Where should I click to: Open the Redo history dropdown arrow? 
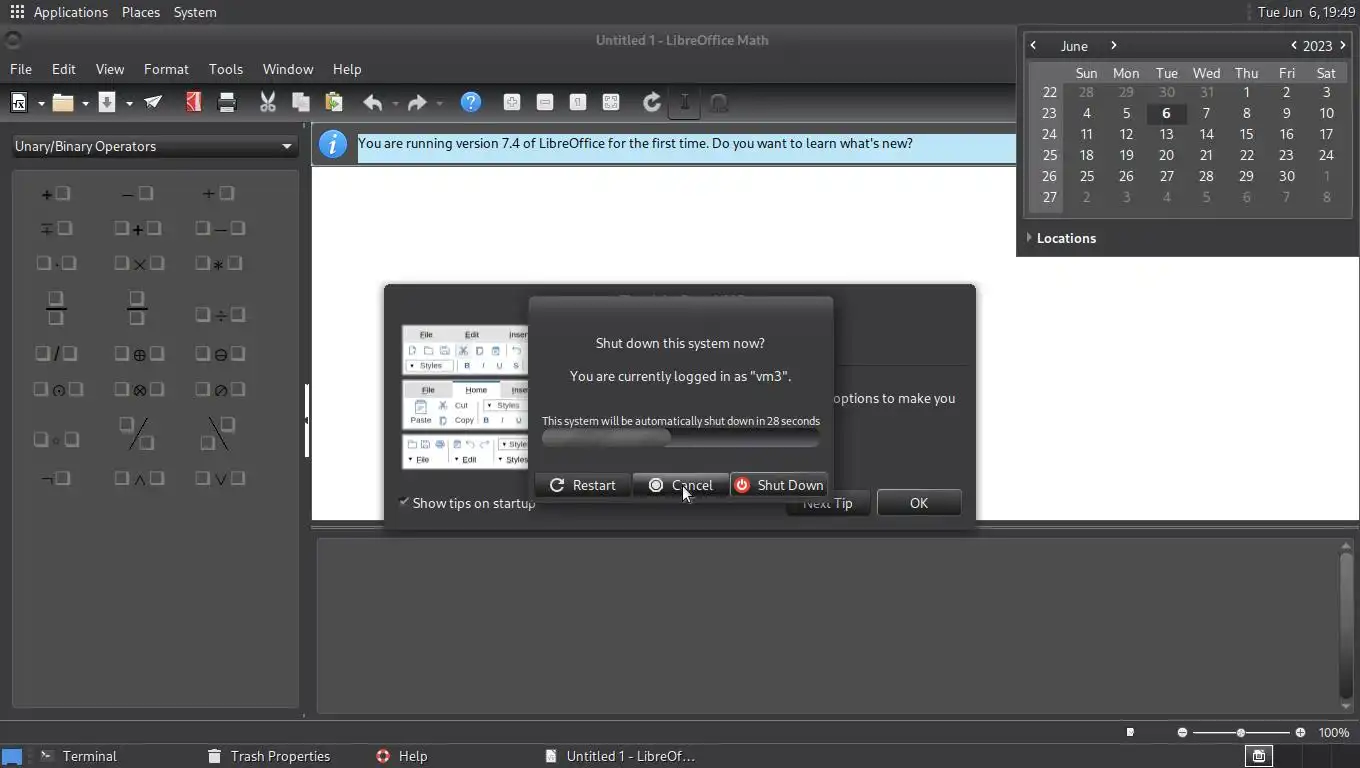point(439,103)
